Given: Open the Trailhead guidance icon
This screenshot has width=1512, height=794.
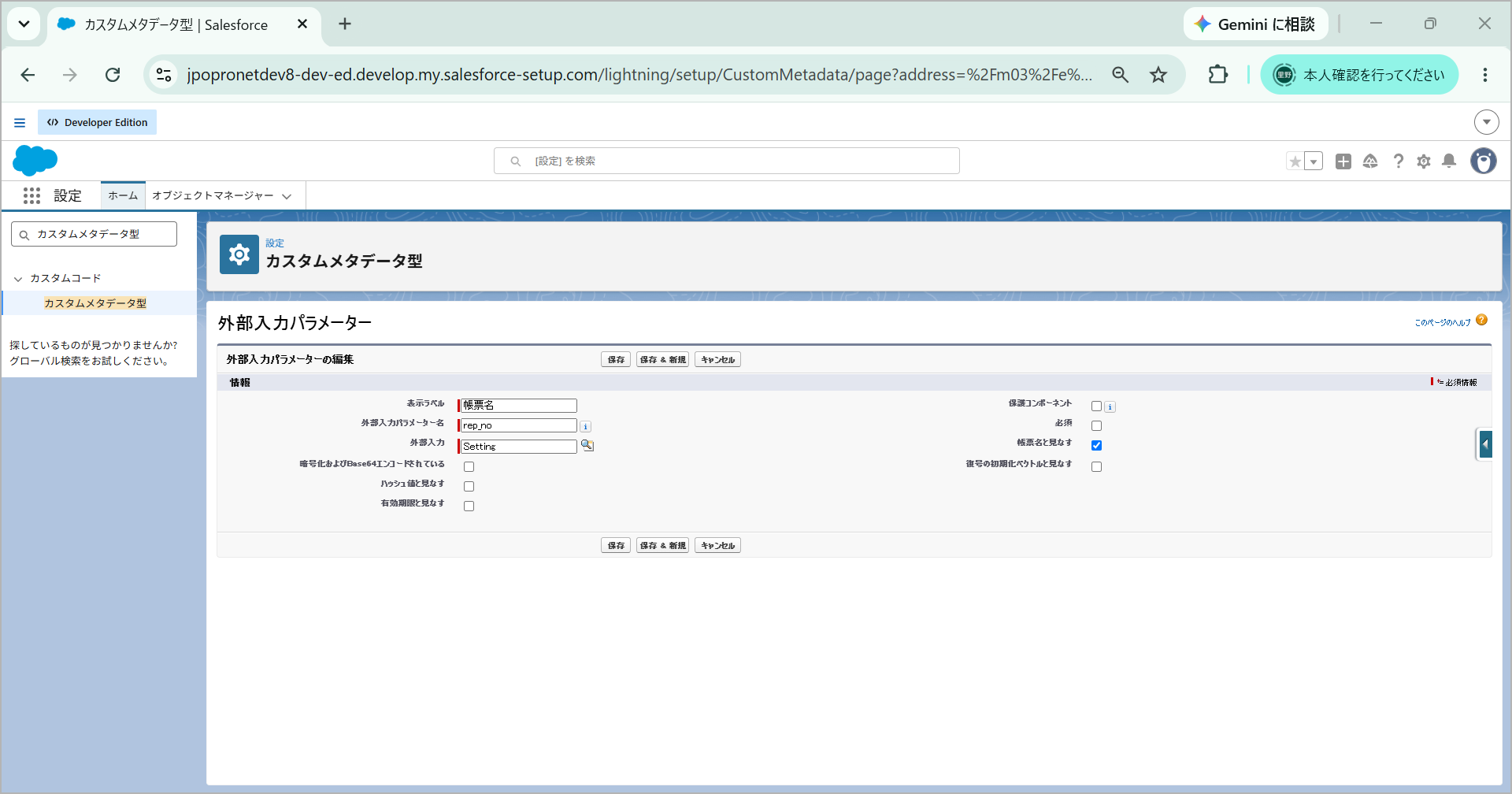Looking at the screenshot, I should coord(1370,161).
